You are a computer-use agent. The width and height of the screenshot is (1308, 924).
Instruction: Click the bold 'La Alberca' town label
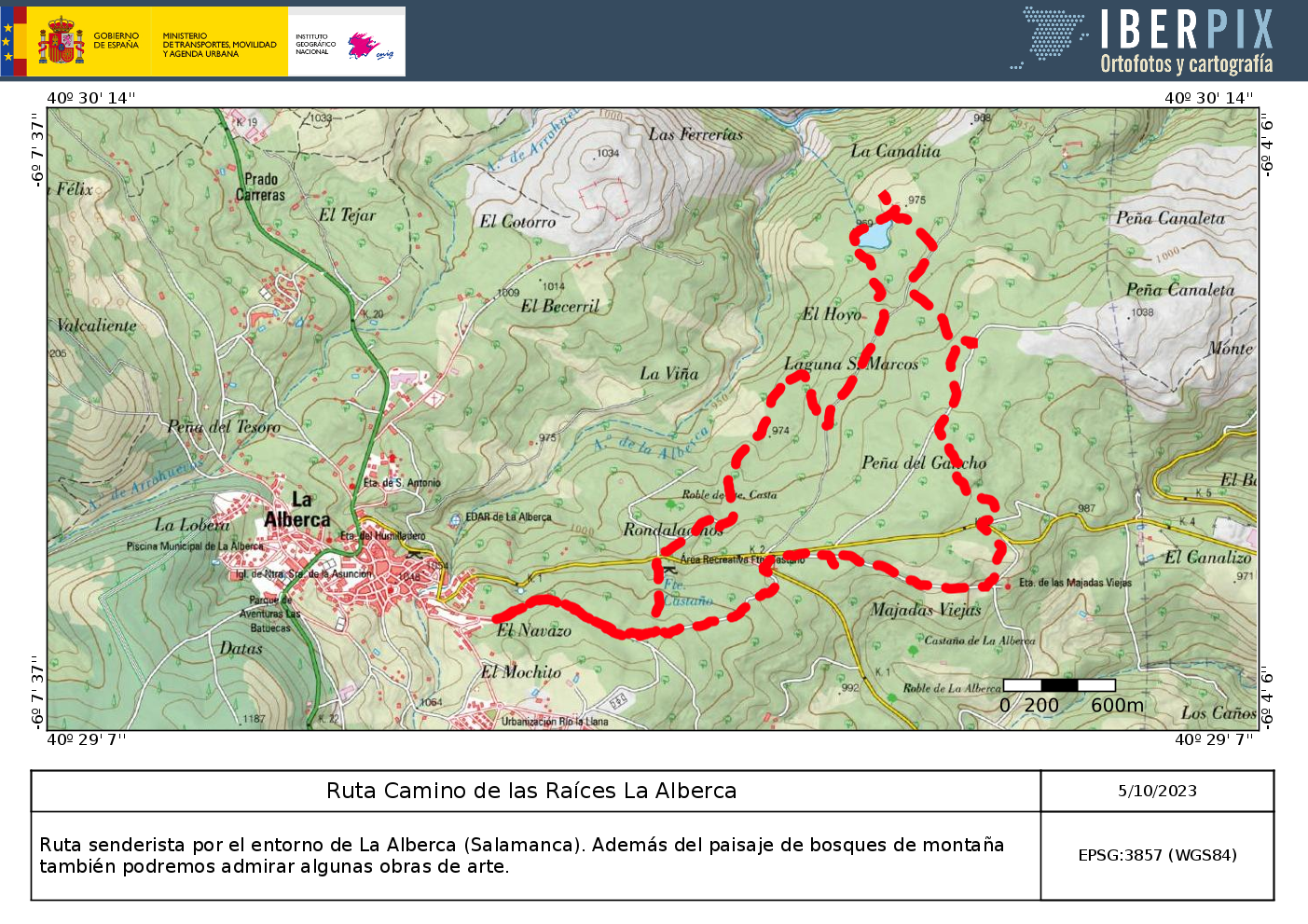pyautogui.click(x=297, y=510)
